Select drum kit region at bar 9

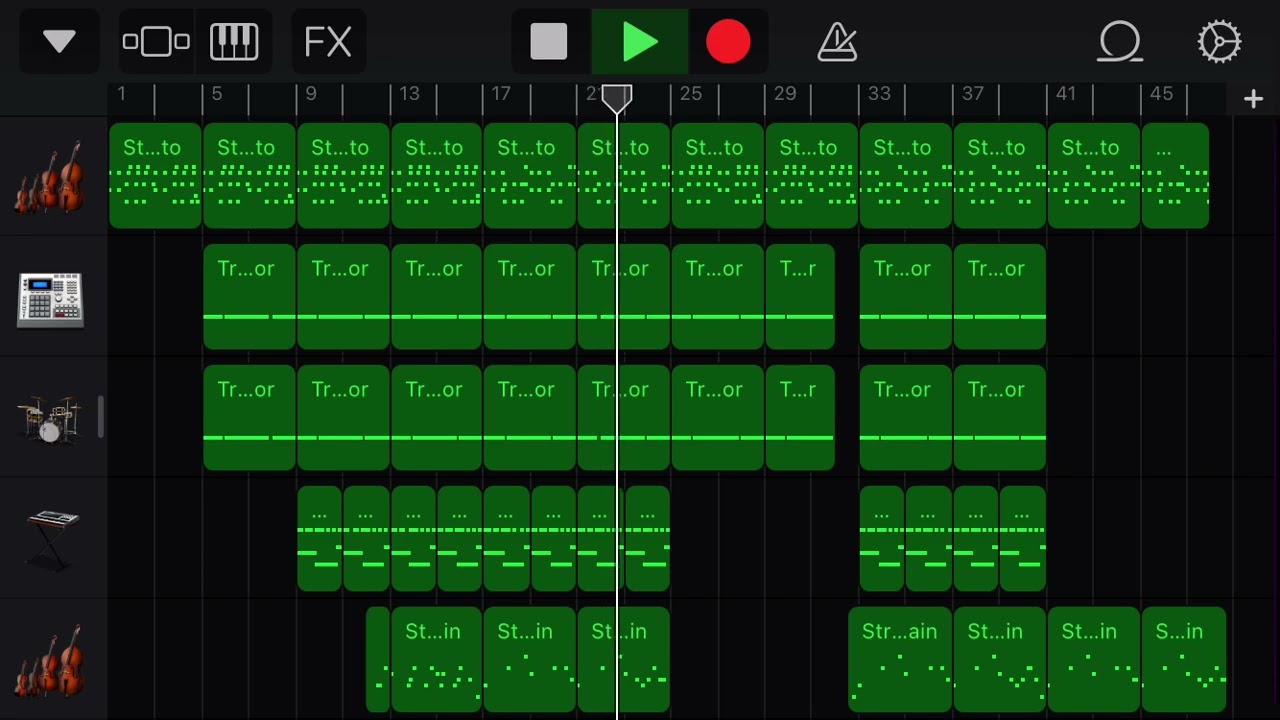(343, 418)
